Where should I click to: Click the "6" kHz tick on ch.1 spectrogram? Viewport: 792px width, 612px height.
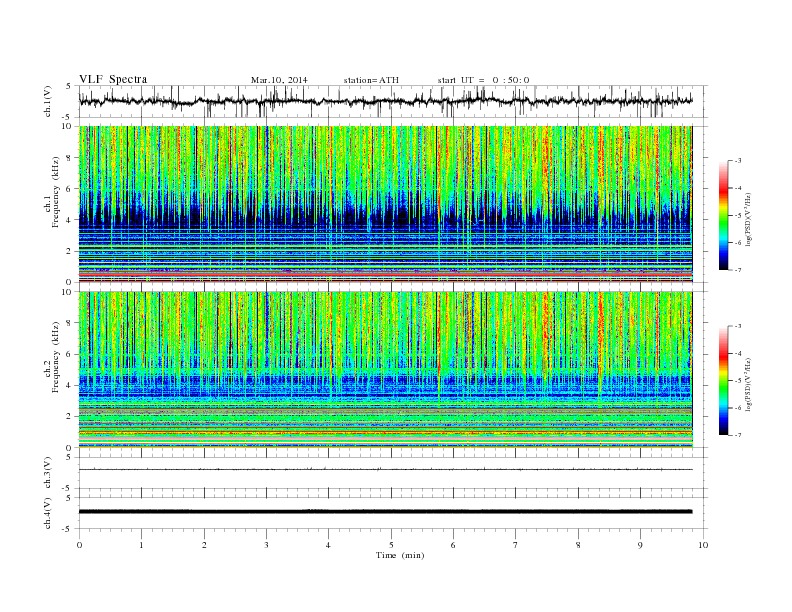[69, 189]
